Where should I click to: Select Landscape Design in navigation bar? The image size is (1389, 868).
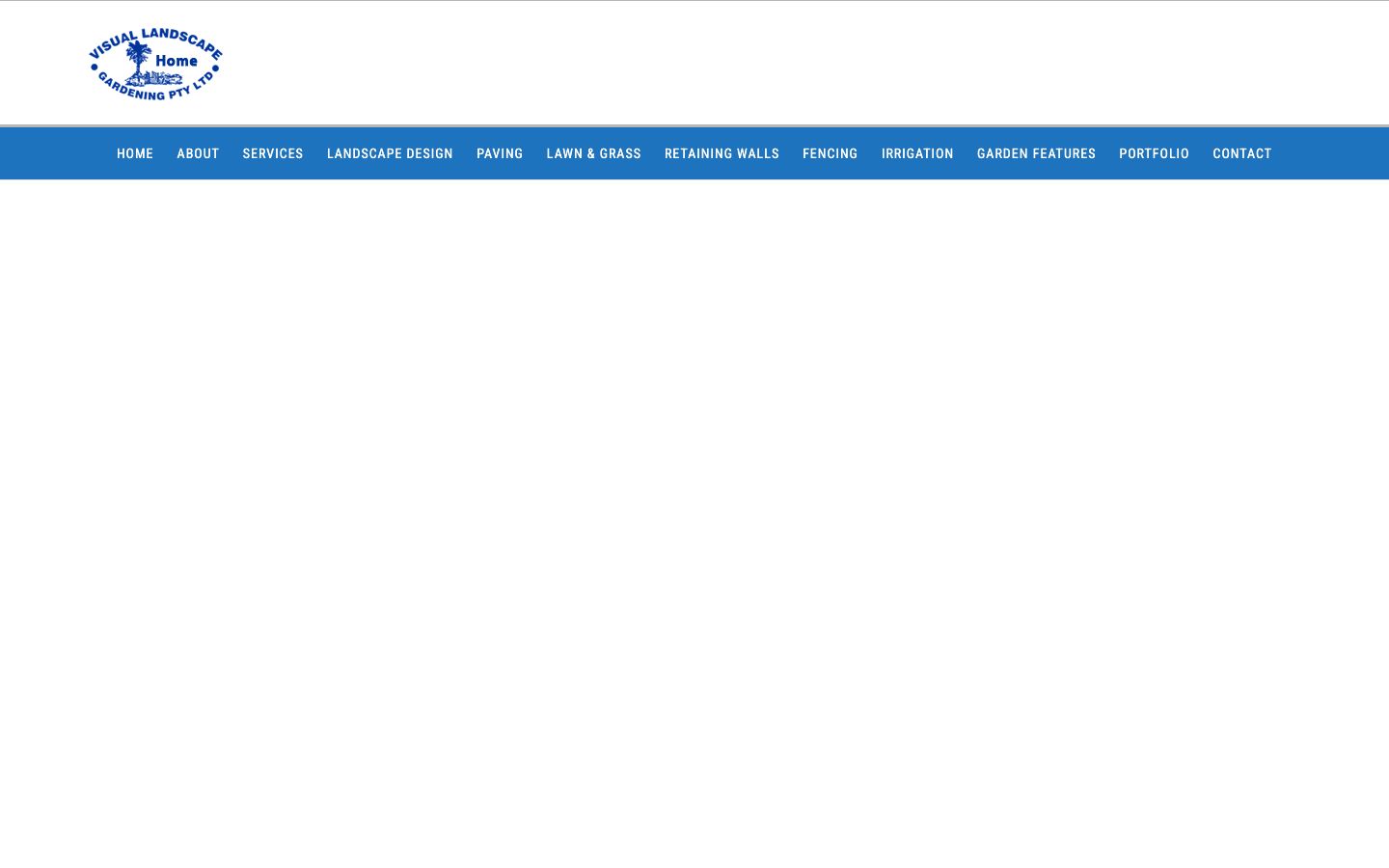point(390,153)
